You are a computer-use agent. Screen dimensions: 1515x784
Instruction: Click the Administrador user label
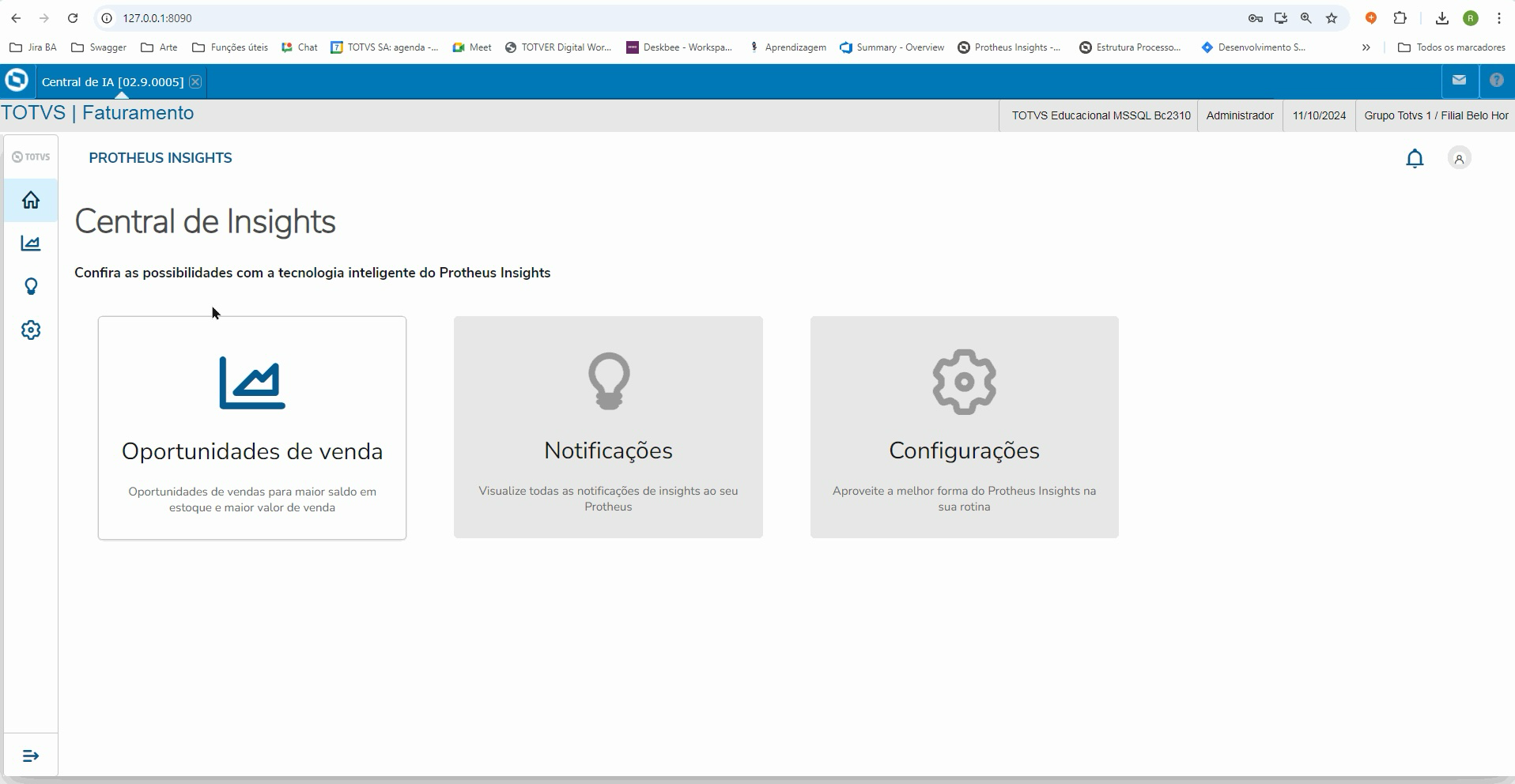click(x=1240, y=115)
